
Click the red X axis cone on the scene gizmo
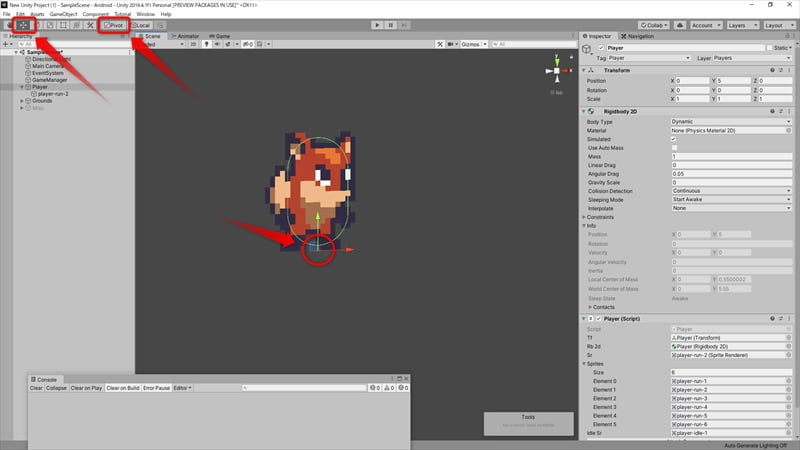567,71
